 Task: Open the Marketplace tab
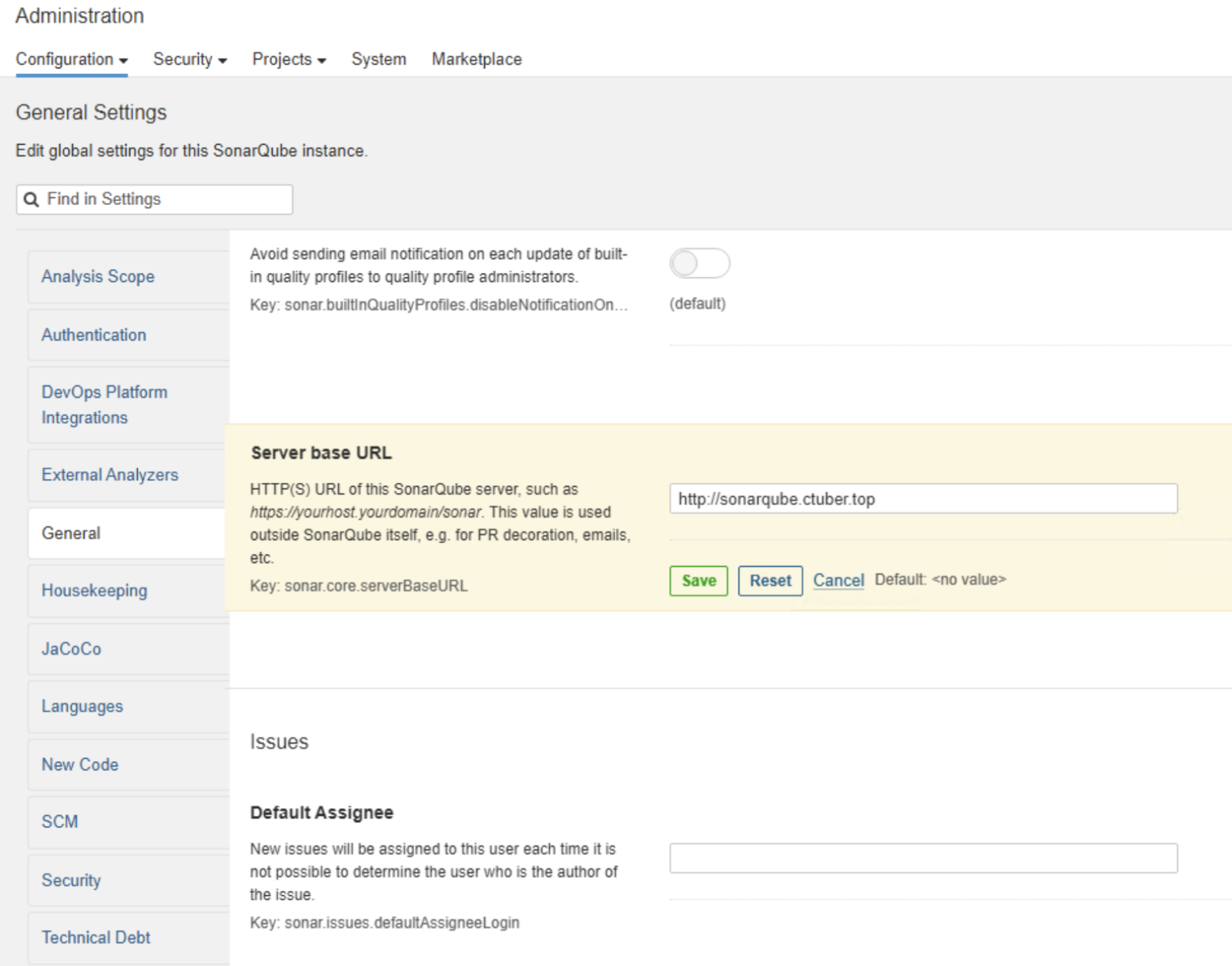pos(476,59)
